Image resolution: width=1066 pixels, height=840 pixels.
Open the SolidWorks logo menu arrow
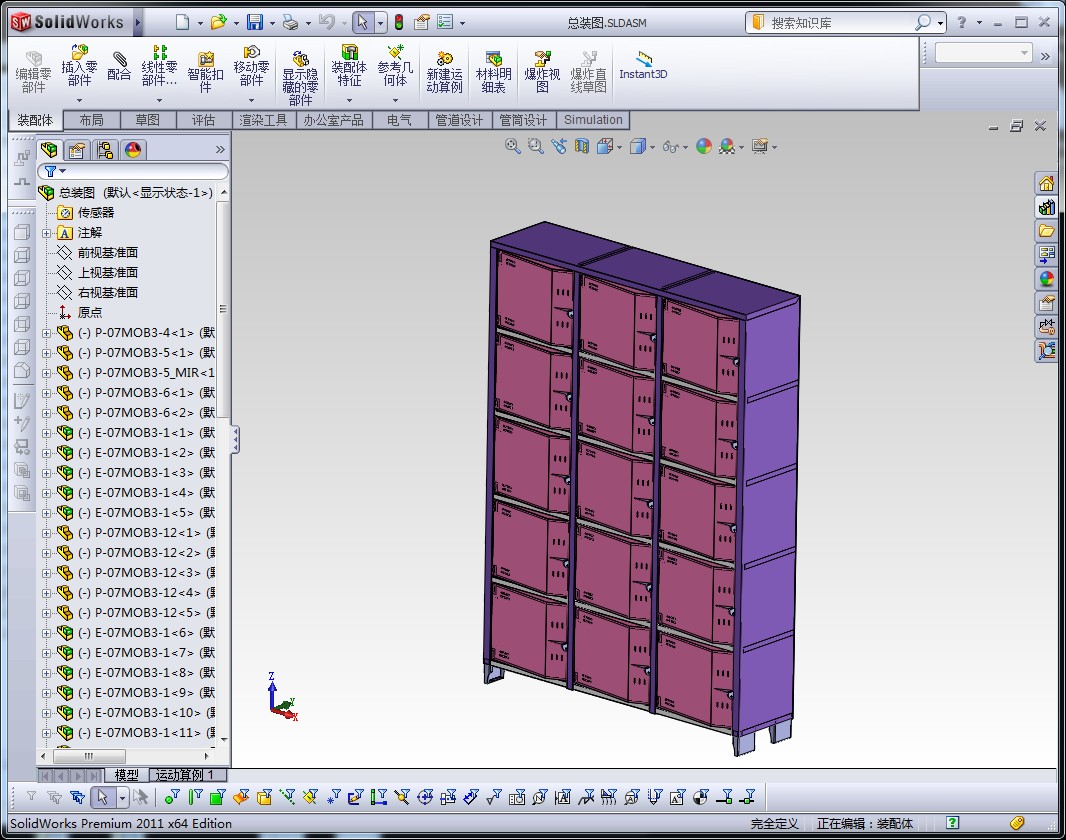(137, 22)
